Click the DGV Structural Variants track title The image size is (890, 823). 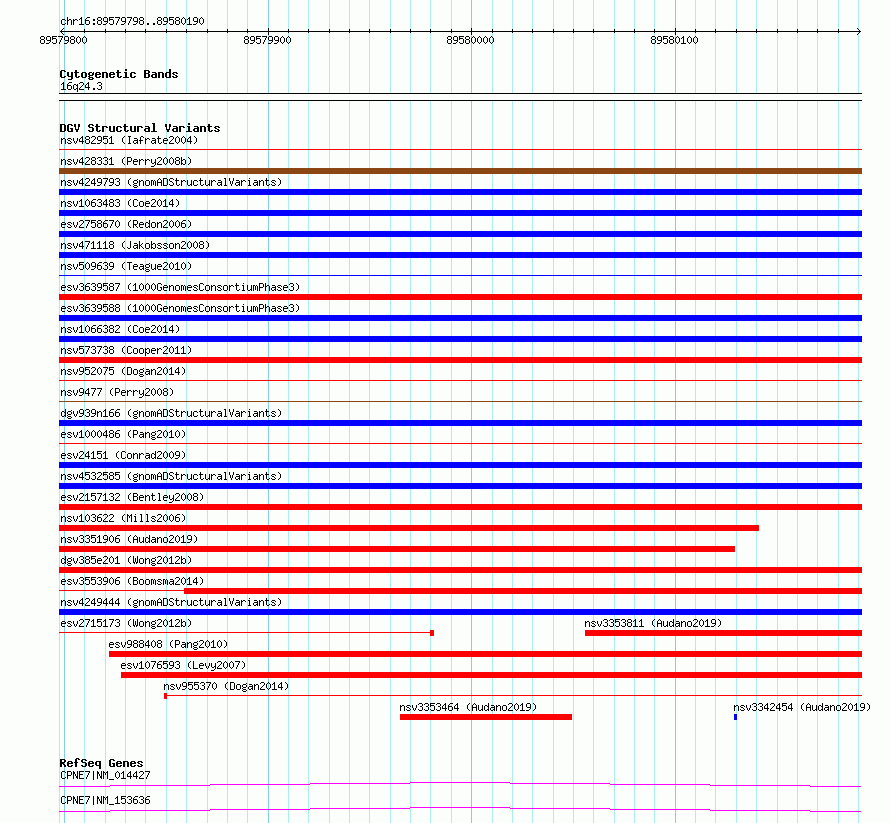tap(140, 128)
